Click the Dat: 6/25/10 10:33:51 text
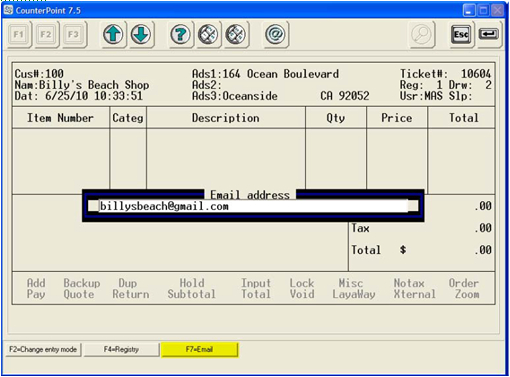The image size is (510, 377). pos(79,96)
